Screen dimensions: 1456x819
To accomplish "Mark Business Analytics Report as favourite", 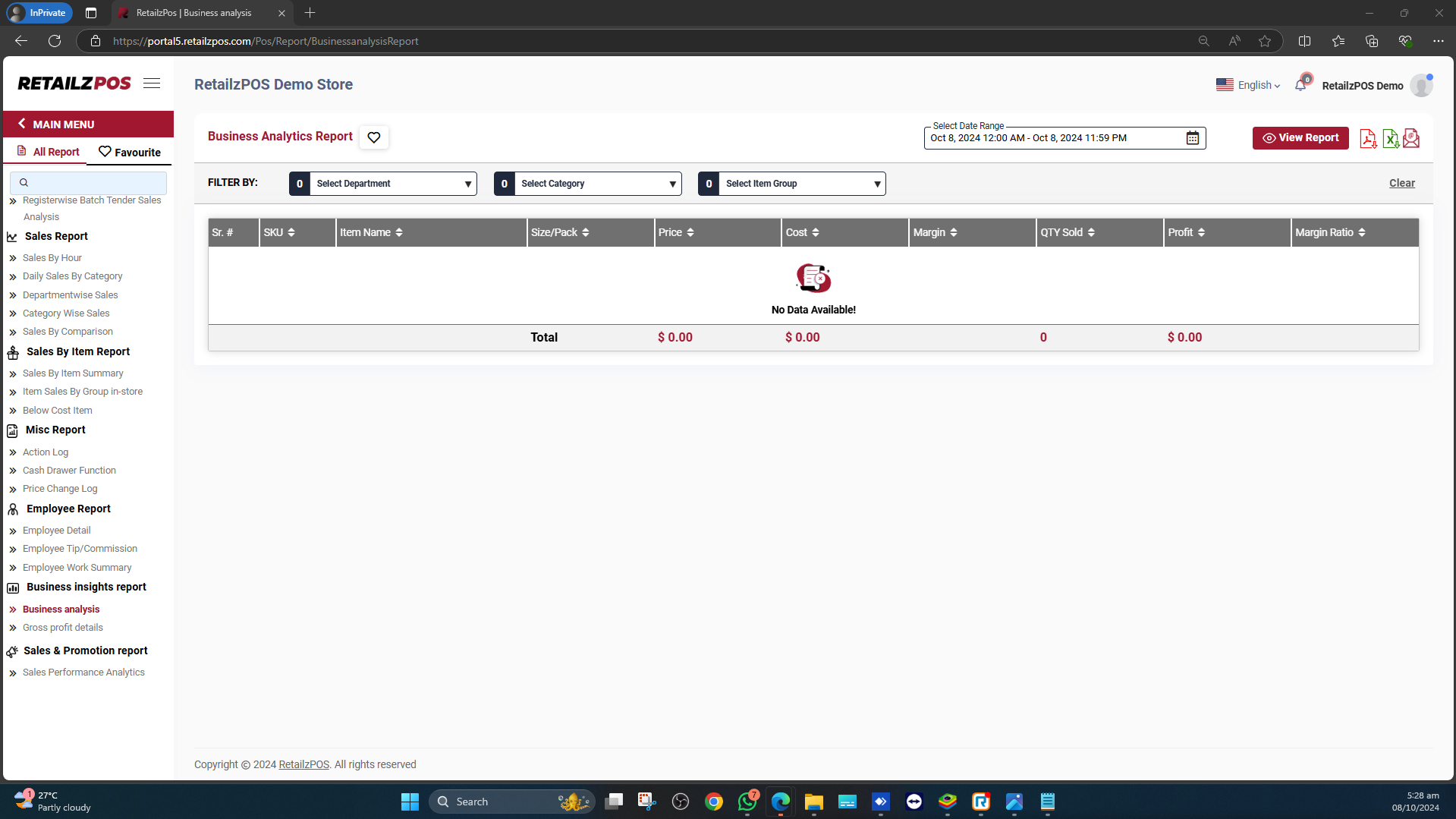I will (x=374, y=137).
